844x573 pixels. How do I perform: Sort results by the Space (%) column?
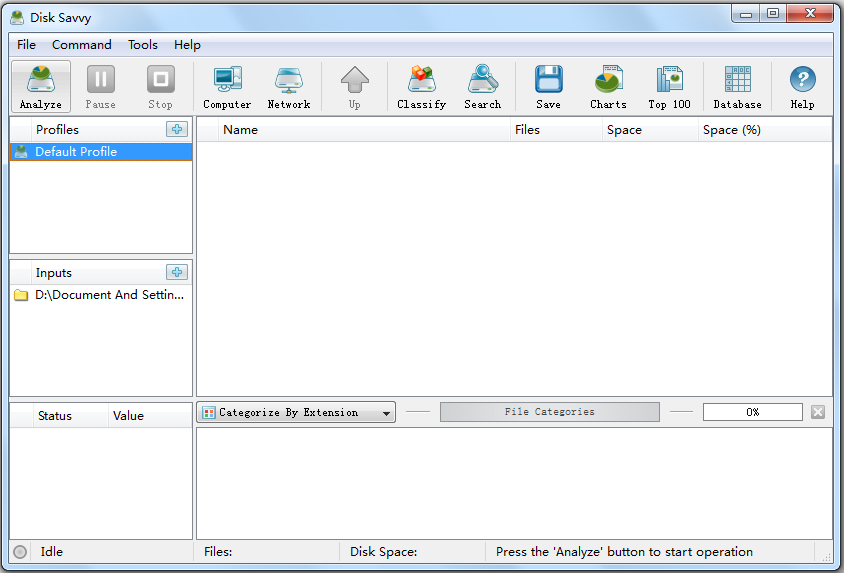click(765, 130)
